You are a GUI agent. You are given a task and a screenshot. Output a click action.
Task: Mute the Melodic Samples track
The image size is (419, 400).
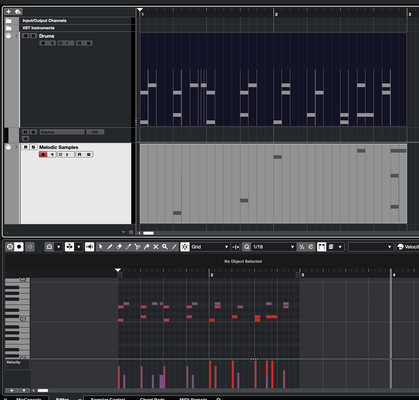coord(26,147)
